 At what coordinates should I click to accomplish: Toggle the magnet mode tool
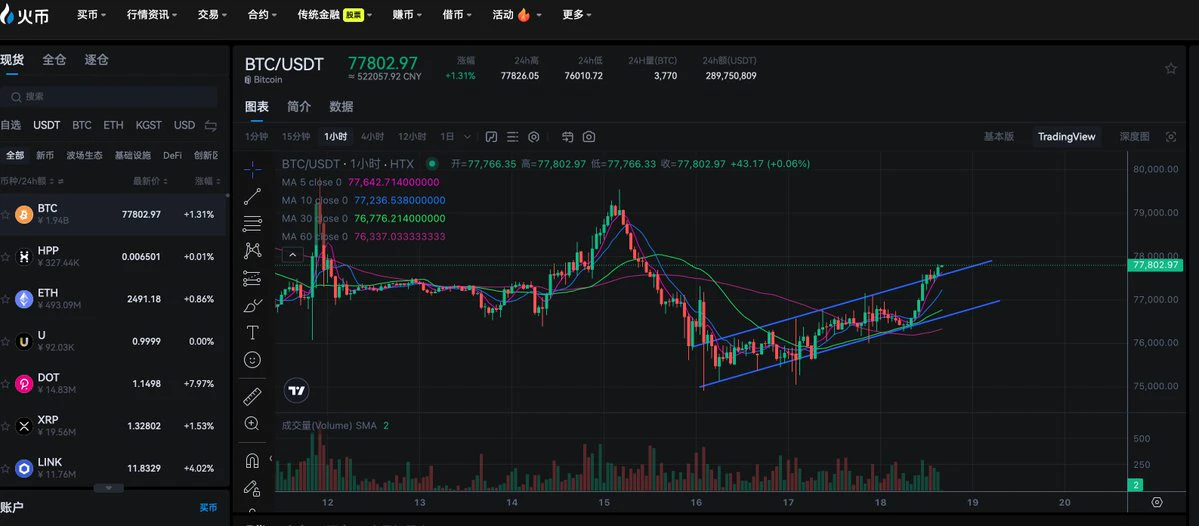click(x=252, y=460)
